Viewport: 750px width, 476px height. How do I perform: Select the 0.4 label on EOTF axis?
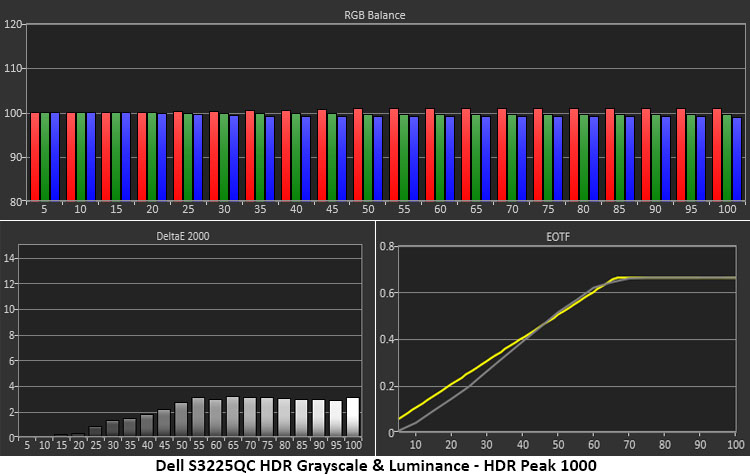click(387, 340)
